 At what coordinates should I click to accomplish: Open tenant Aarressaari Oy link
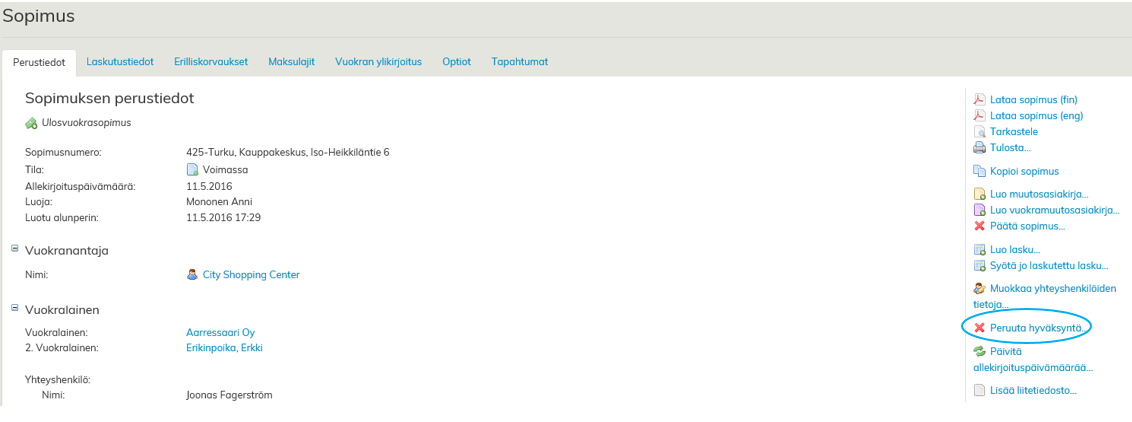click(221, 332)
